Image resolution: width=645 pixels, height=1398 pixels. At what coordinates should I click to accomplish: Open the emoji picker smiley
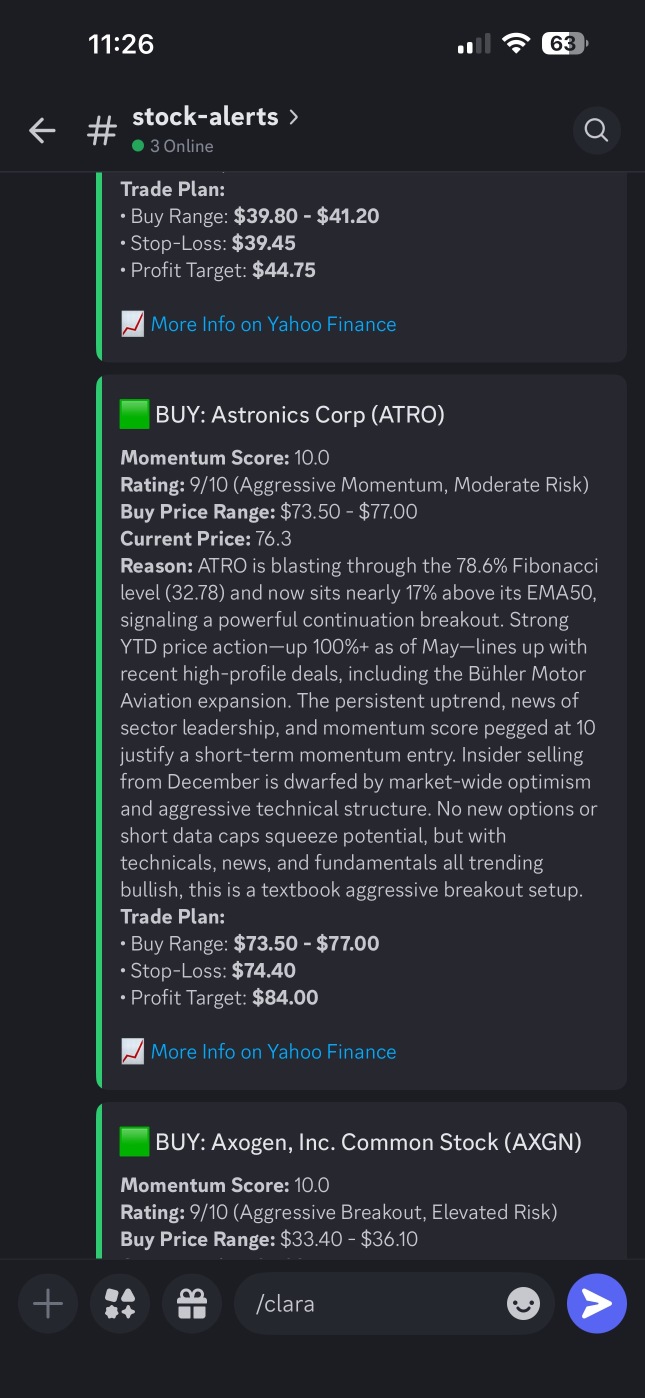point(523,1303)
